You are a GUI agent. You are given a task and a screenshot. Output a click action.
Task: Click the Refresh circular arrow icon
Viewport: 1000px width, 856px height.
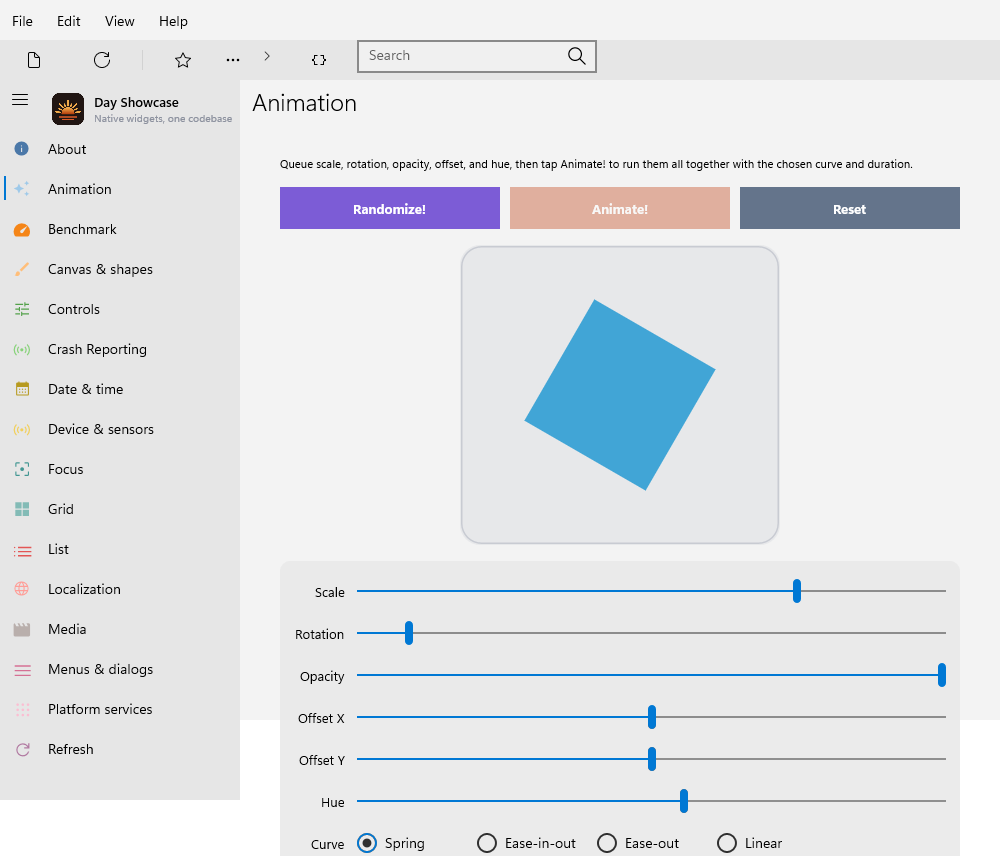[x=23, y=749]
